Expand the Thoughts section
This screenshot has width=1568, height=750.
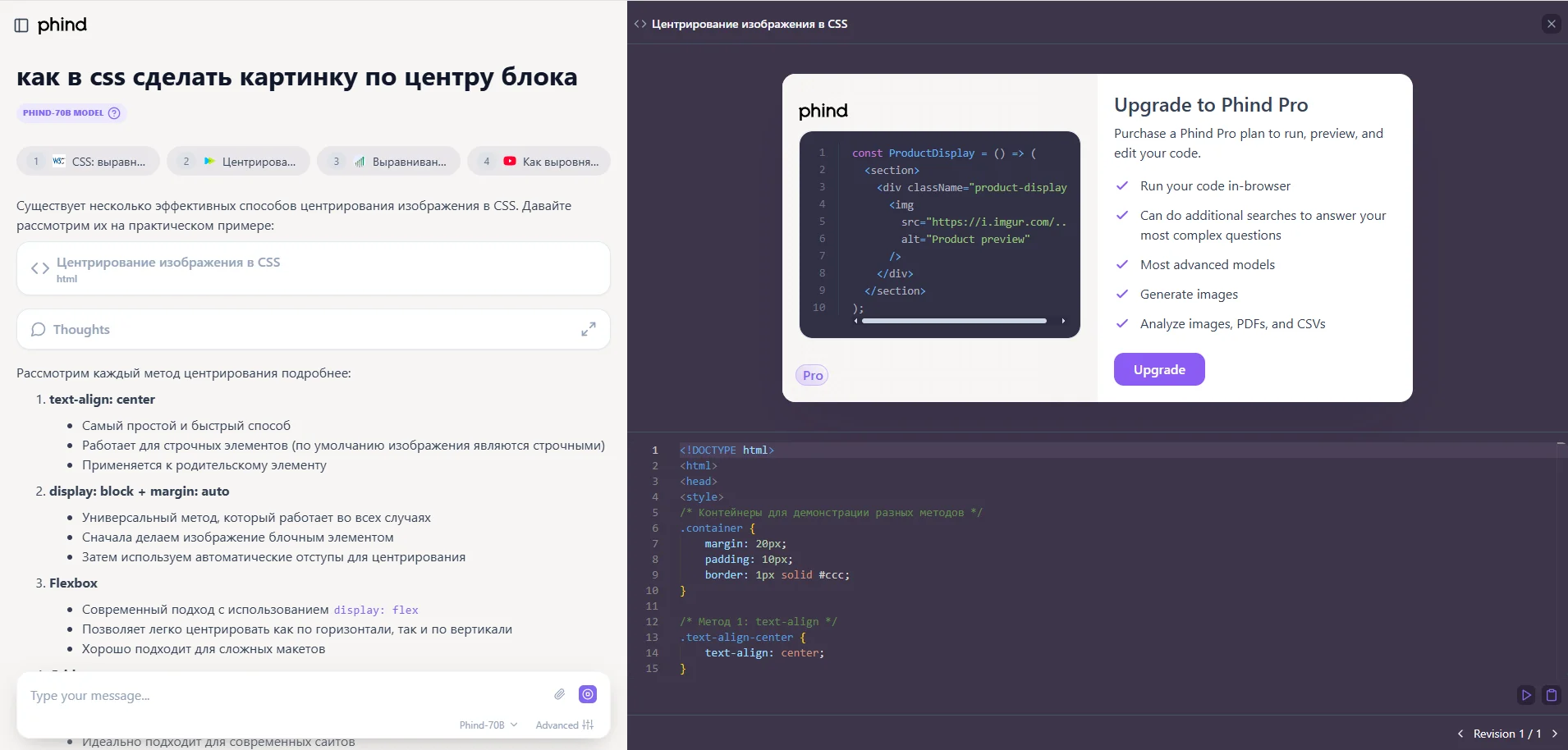(589, 329)
